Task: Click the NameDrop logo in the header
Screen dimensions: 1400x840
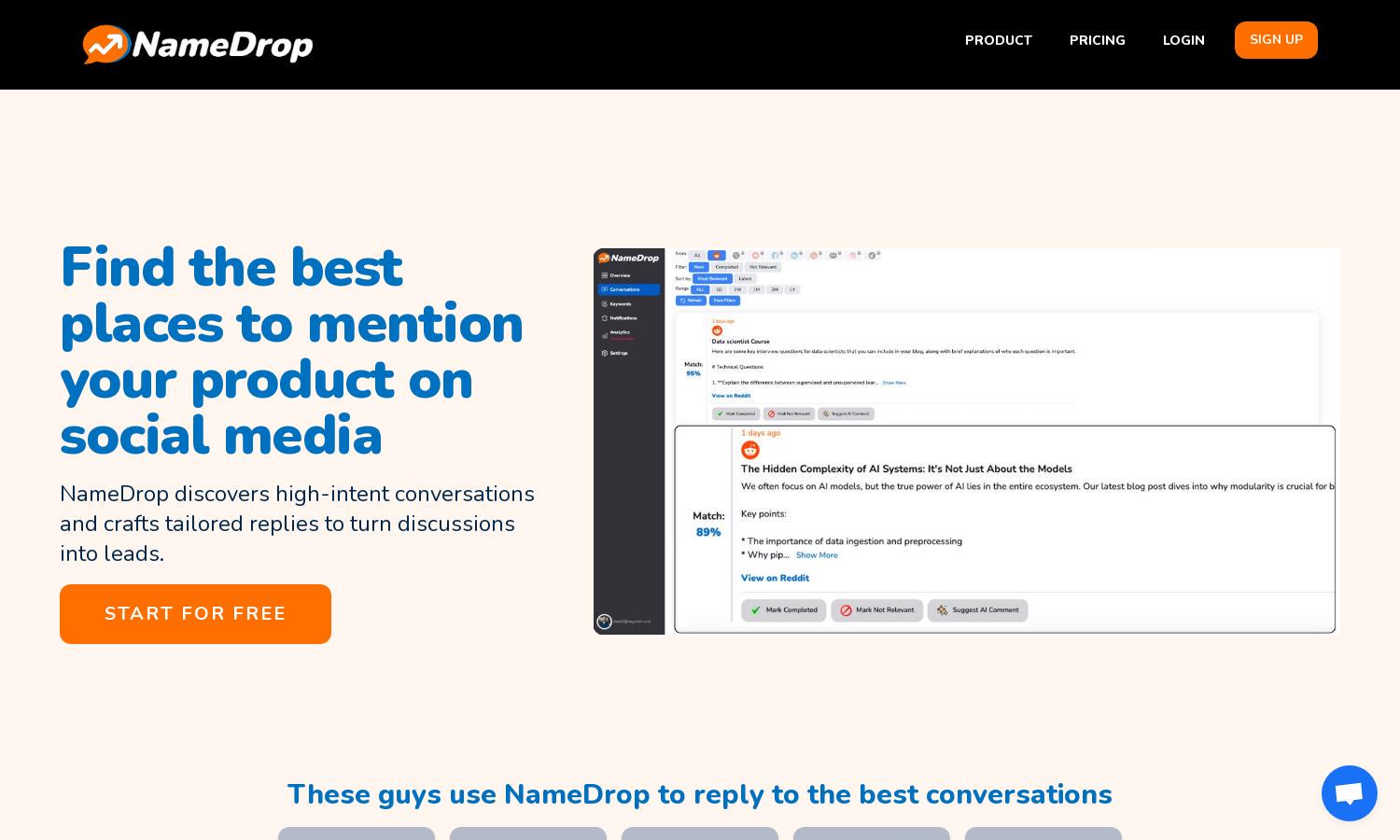Action: click(x=198, y=44)
